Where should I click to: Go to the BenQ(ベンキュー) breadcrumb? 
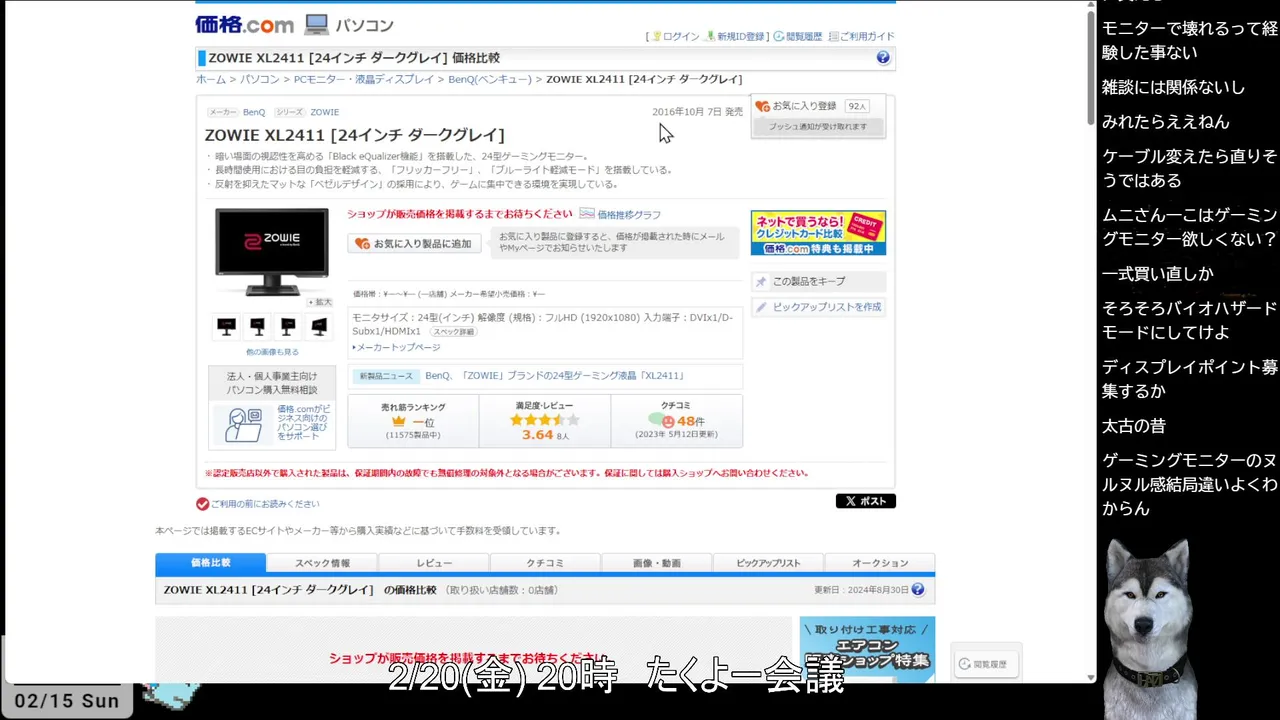[x=490, y=79]
